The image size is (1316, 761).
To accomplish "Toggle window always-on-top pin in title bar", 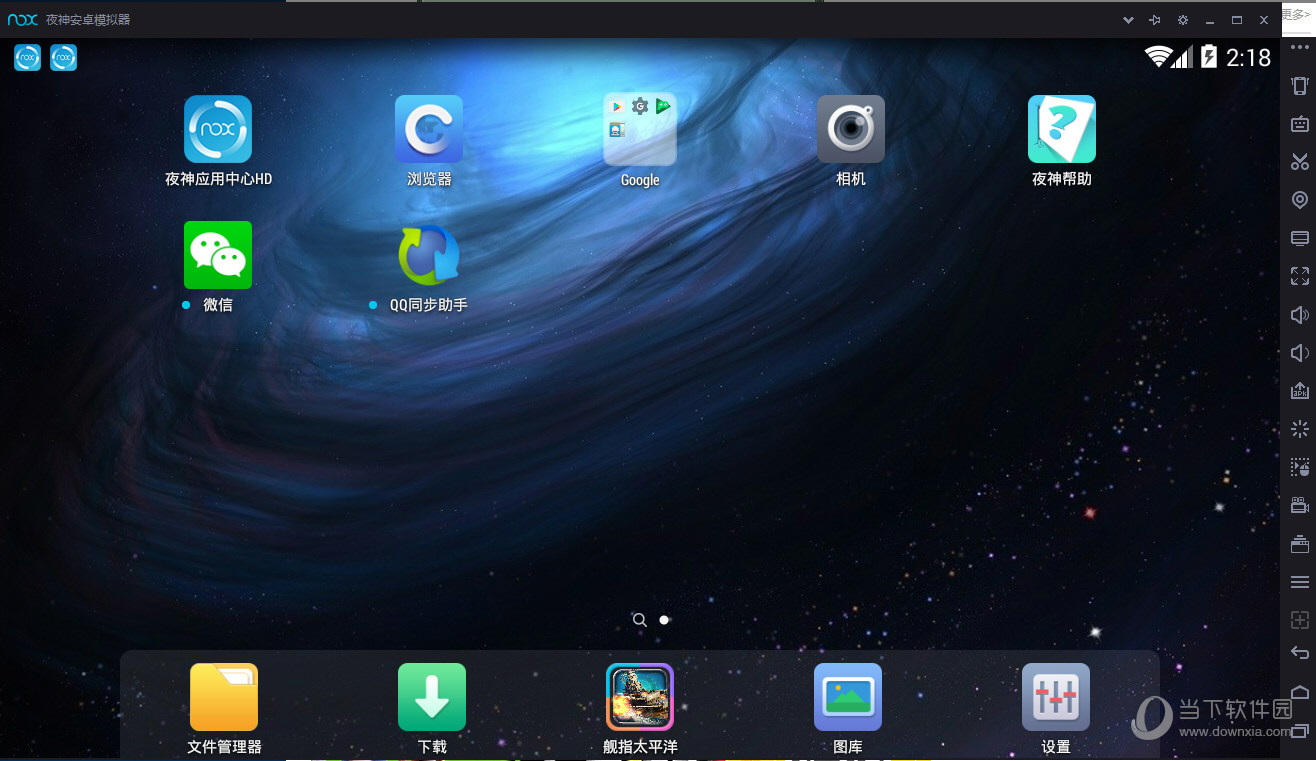I will pyautogui.click(x=1155, y=20).
